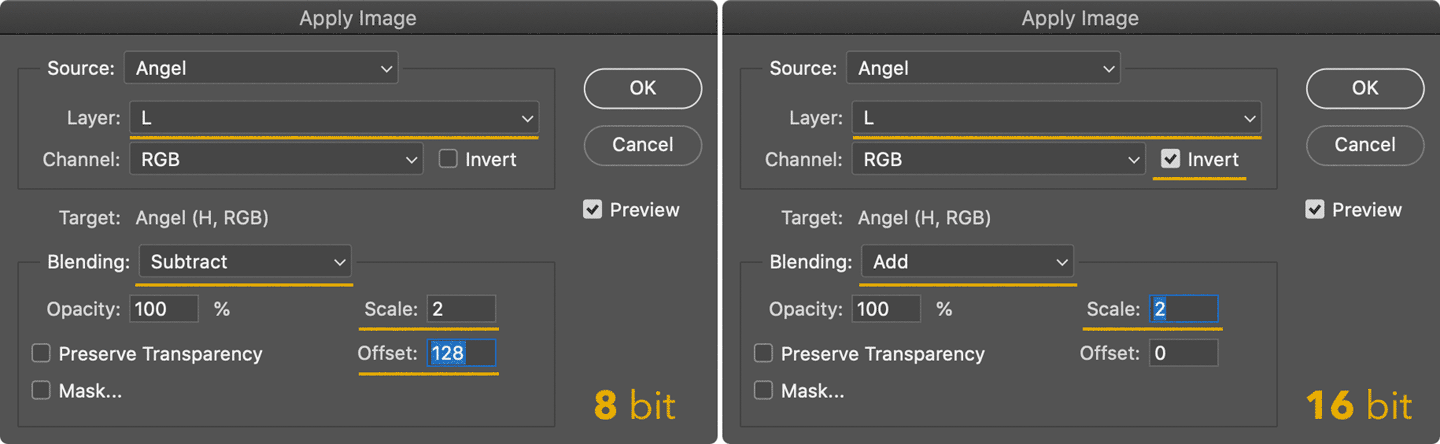The image size is (1440, 444).
Task: Open Subtract blending dropdown
Action: [x=245, y=262]
